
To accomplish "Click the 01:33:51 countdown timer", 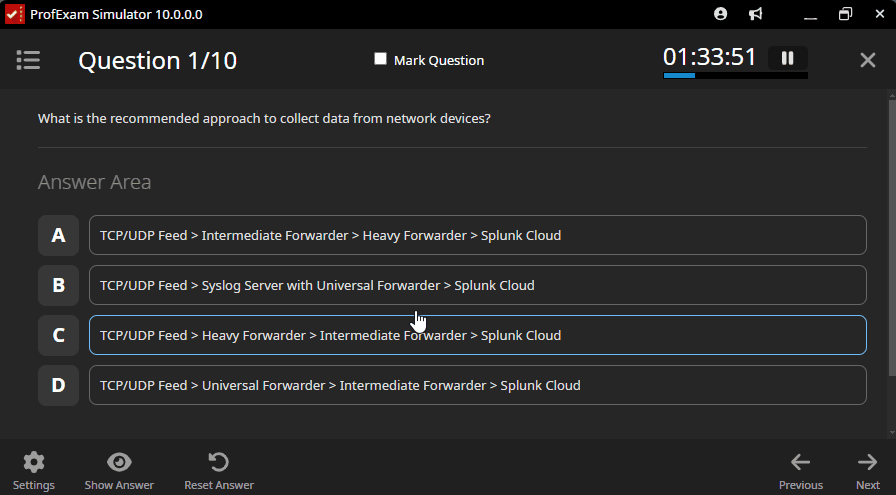I will click(x=709, y=57).
